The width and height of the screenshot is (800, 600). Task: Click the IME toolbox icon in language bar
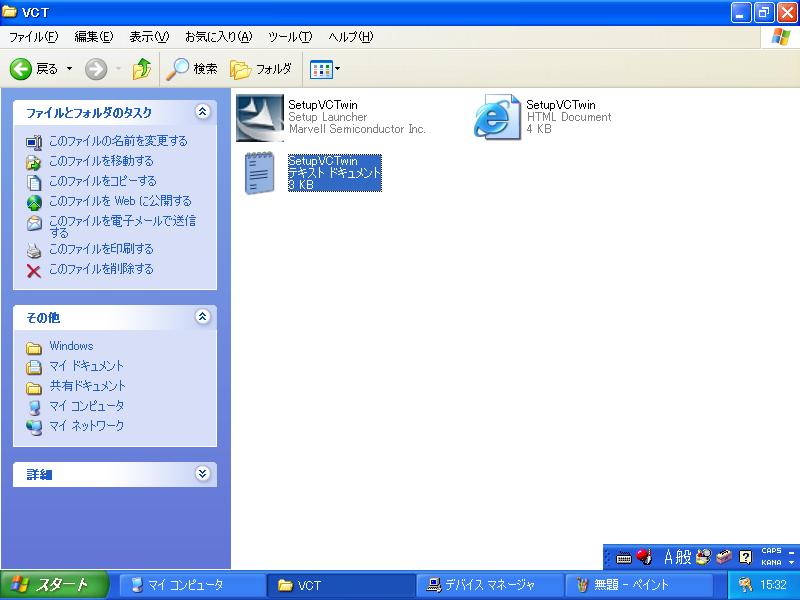point(723,557)
